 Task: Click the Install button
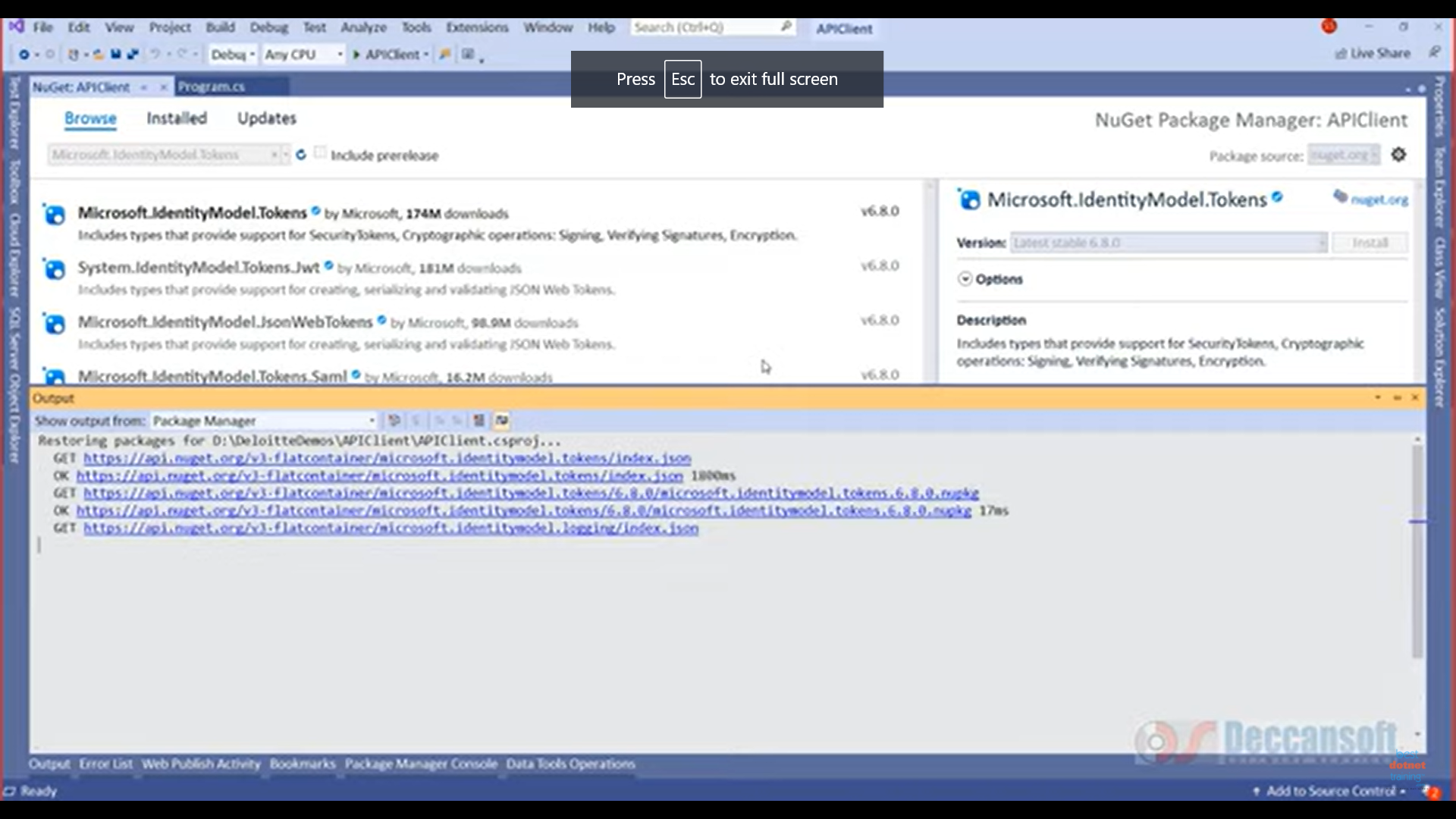click(1370, 243)
